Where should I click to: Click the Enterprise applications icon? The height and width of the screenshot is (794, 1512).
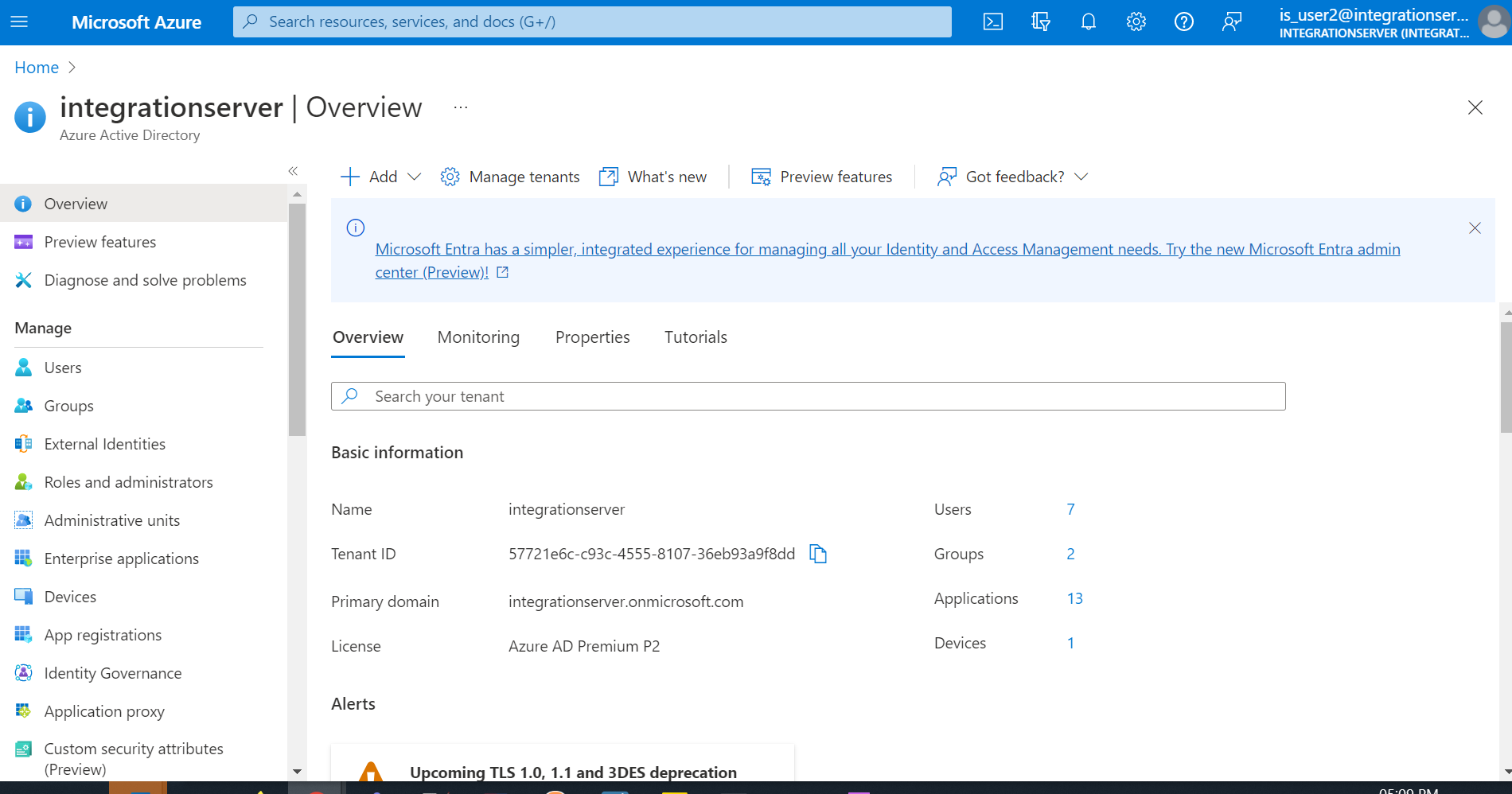[x=24, y=559]
